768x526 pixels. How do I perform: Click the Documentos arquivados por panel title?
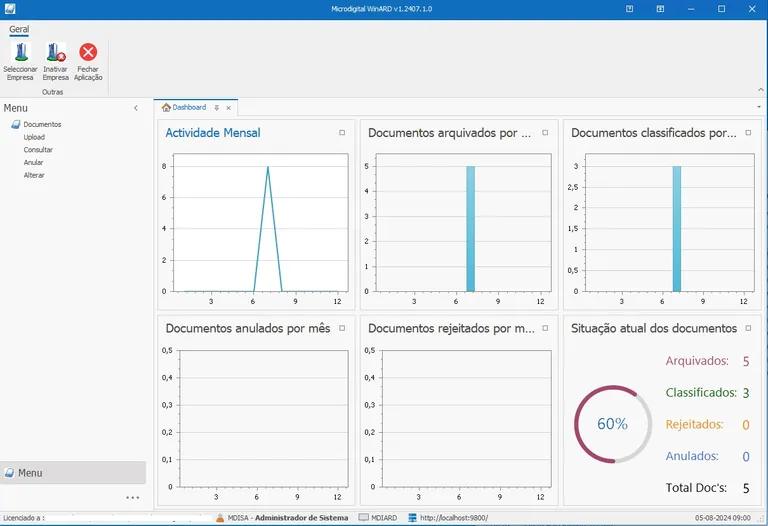449,133
